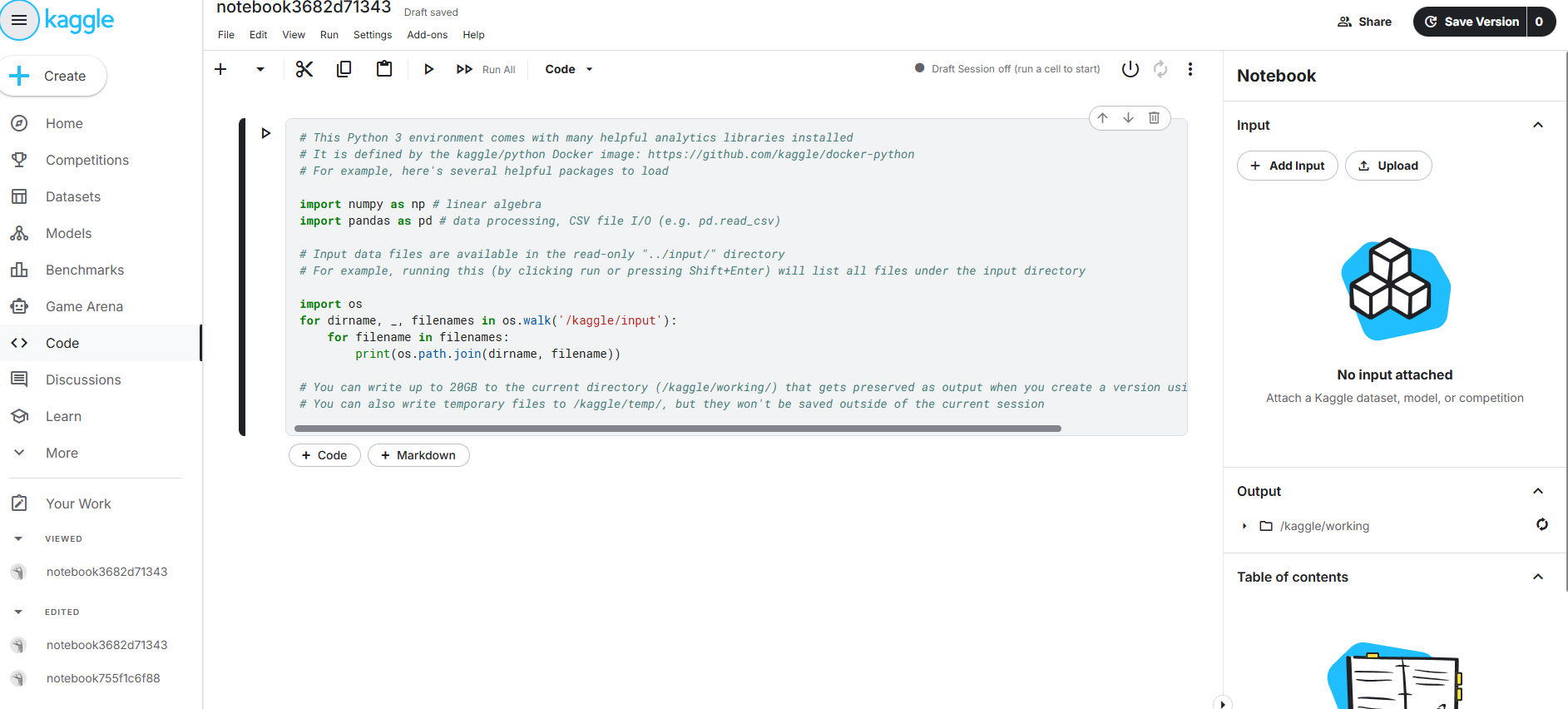
Task: Open the Code cell type dropdown
Action: [x=569, y=69]
